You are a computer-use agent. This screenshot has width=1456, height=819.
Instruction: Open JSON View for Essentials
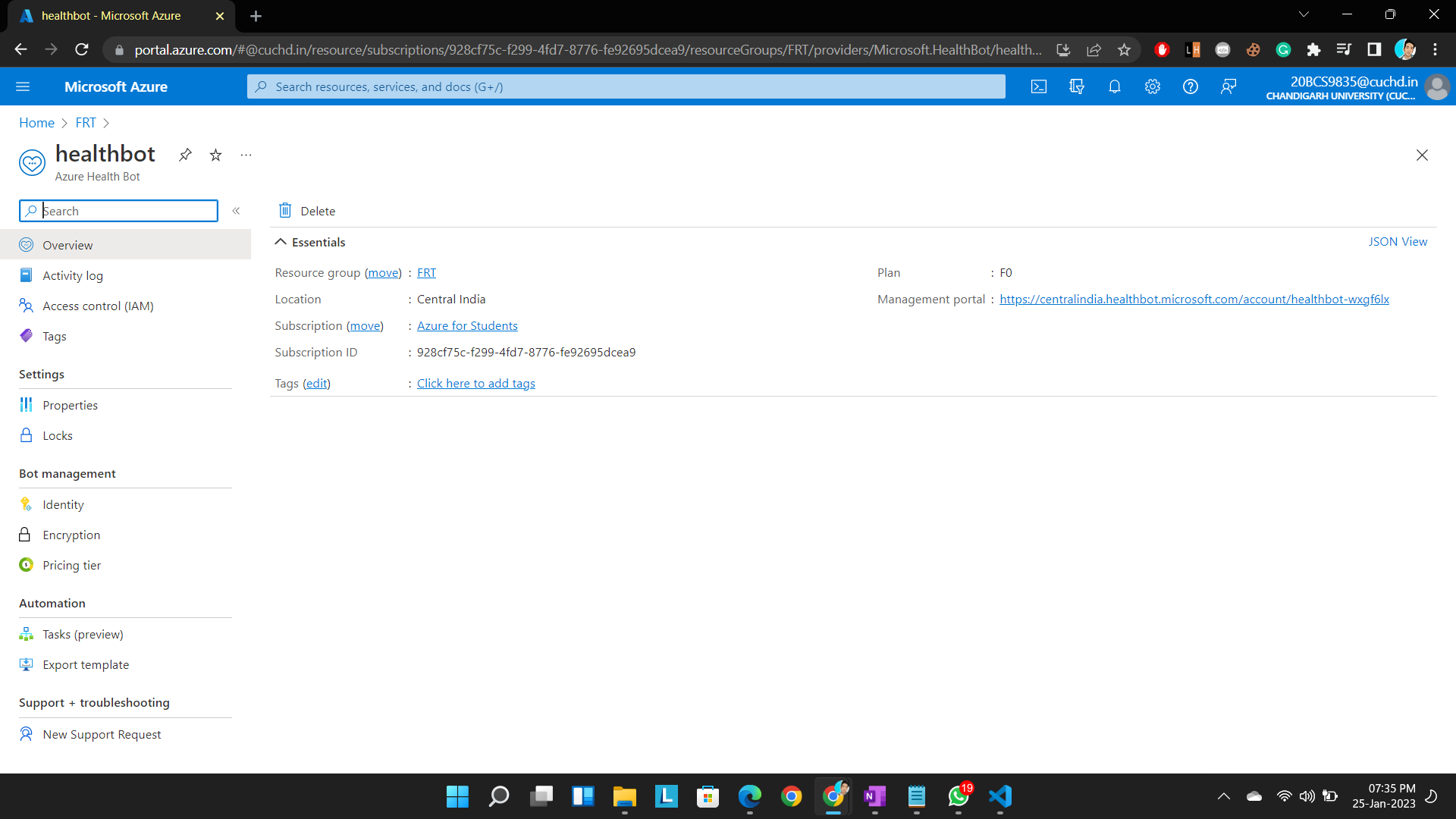pyautogui.click(x=1398, y=241)
